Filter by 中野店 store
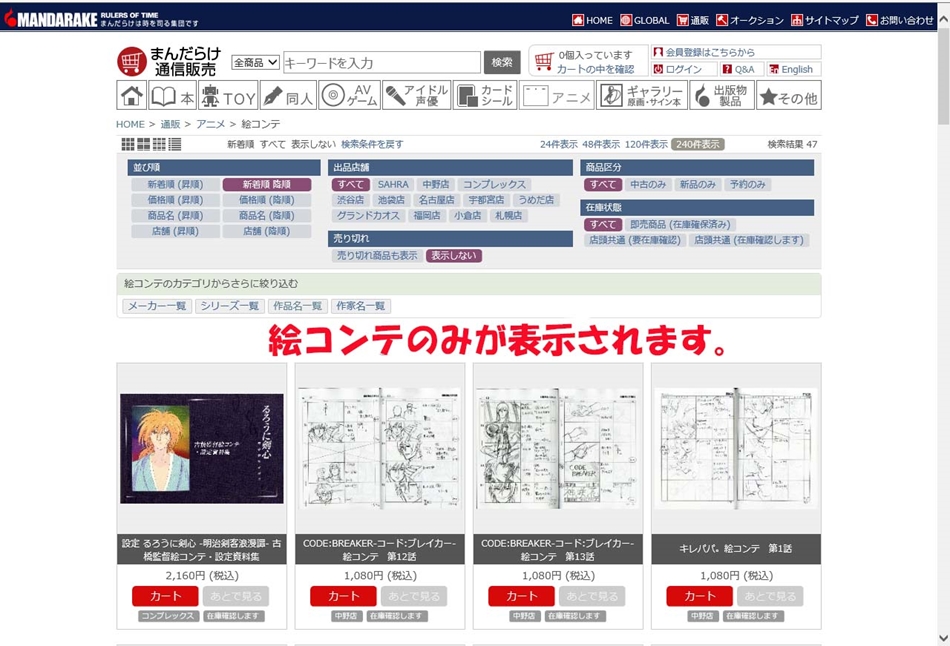950x646 pixels. coord(436,184)
